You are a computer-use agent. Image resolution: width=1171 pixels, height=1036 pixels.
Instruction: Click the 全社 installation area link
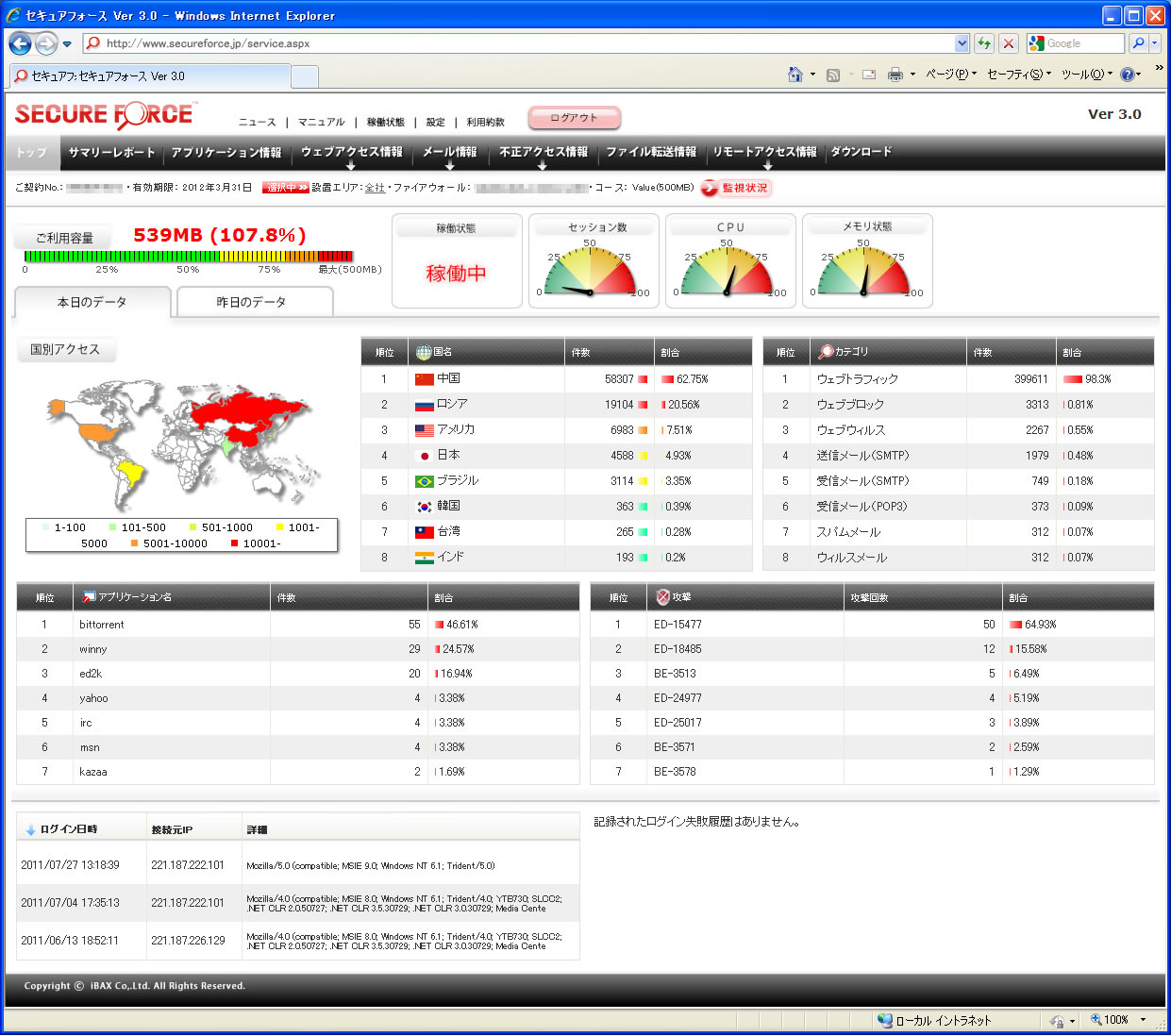[x=375, y=188]
